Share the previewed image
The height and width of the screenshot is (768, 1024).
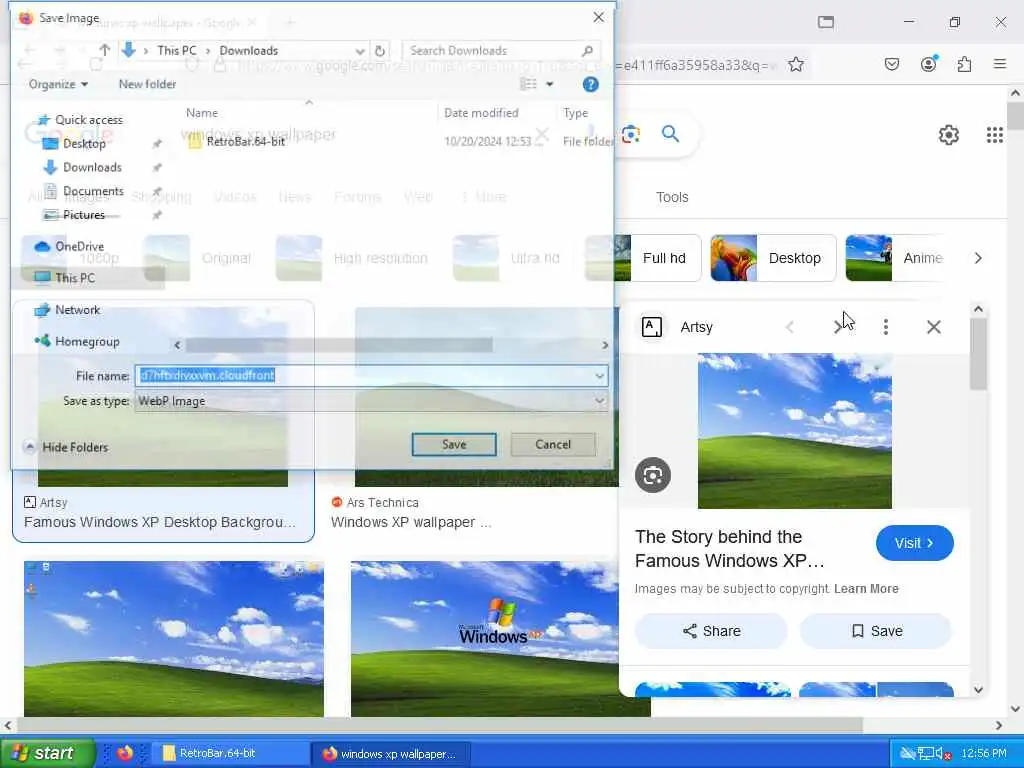[x=711, y=631]
